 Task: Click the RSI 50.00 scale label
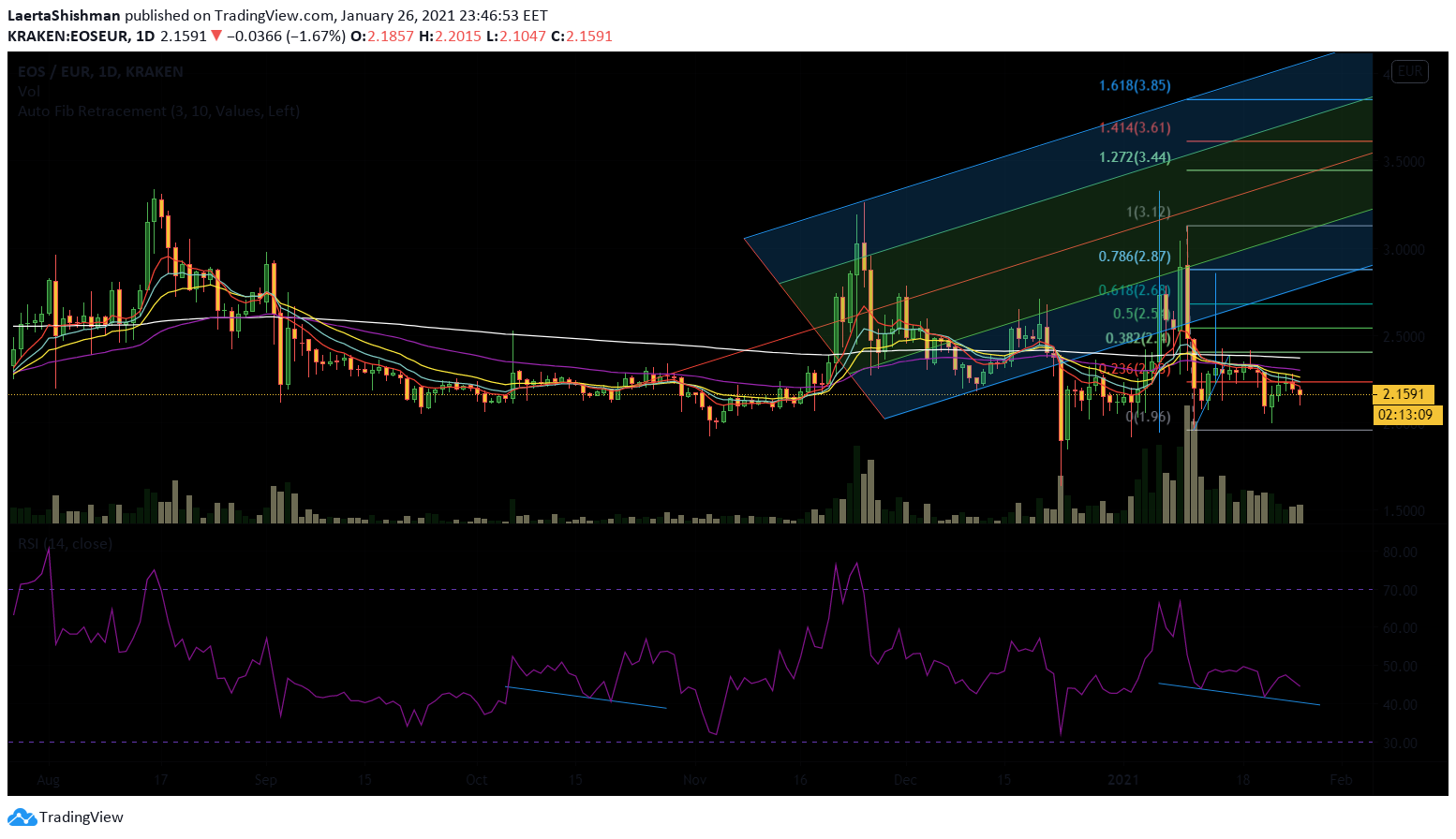coord(1400,667)
